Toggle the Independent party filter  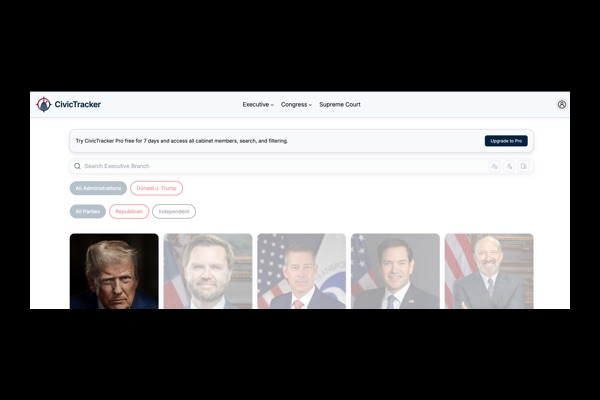pyautogui.click(x=174, y=212)
